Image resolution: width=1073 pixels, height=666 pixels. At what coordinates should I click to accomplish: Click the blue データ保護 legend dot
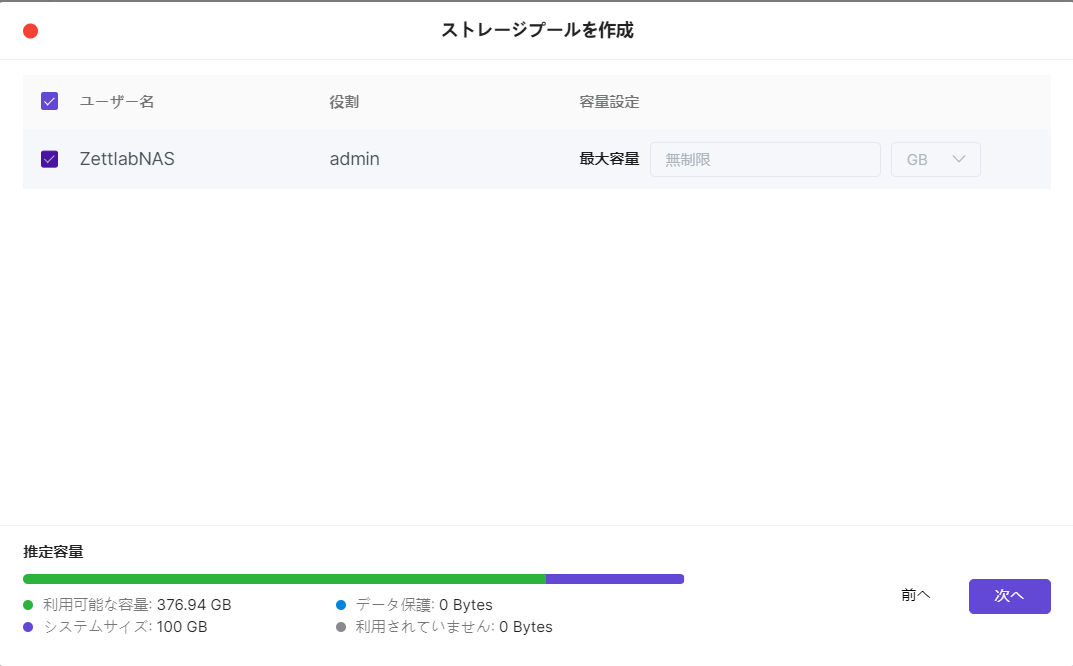coord(341,605)
